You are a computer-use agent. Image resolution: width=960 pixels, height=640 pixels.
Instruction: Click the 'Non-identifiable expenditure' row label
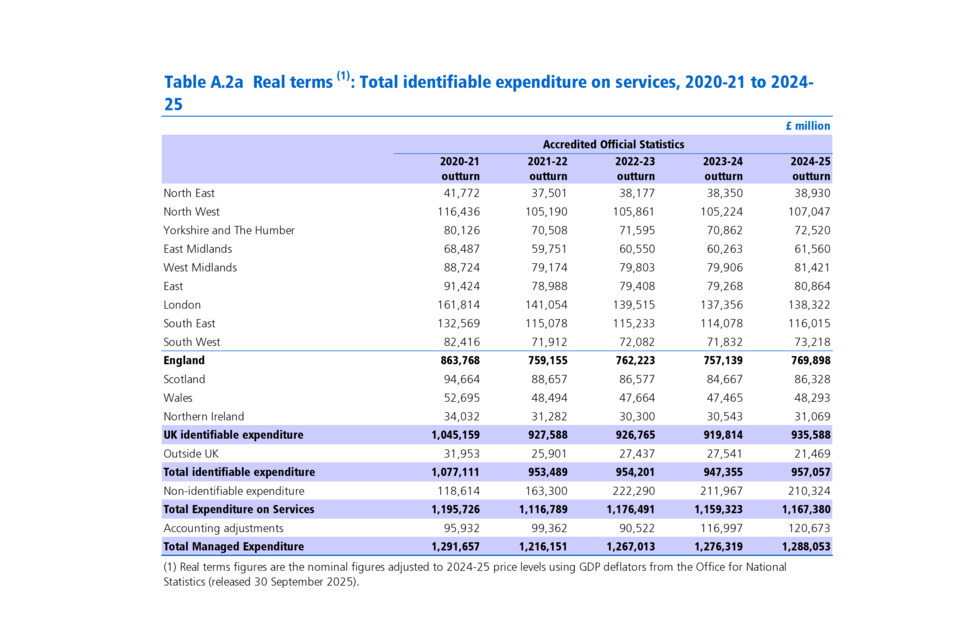233,491
